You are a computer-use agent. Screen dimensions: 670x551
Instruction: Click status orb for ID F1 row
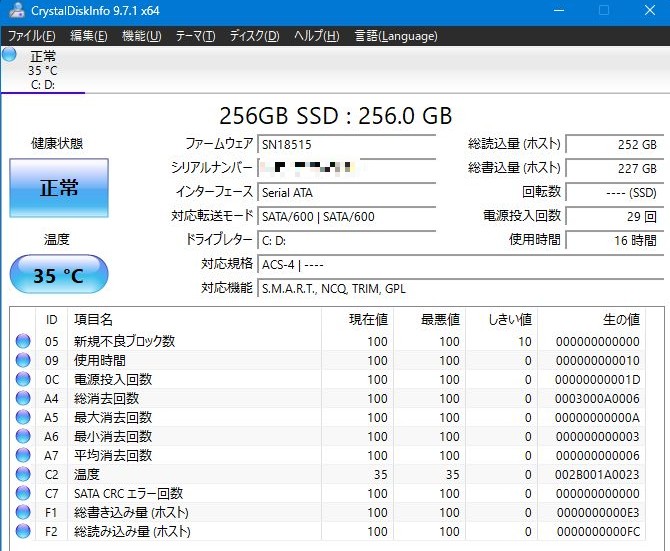(23, 512)
